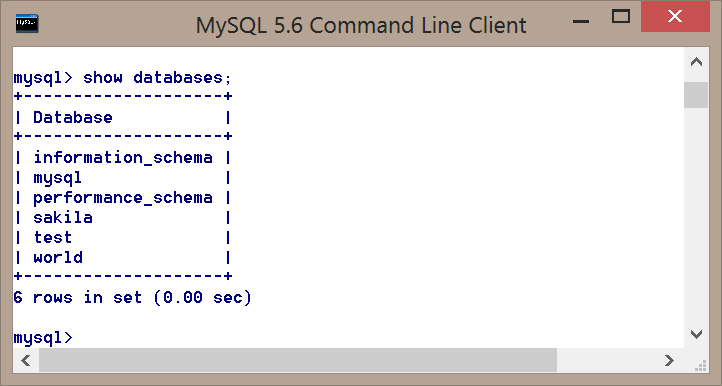Maximize the MySQL Command Line Client window

click(621, 17)
